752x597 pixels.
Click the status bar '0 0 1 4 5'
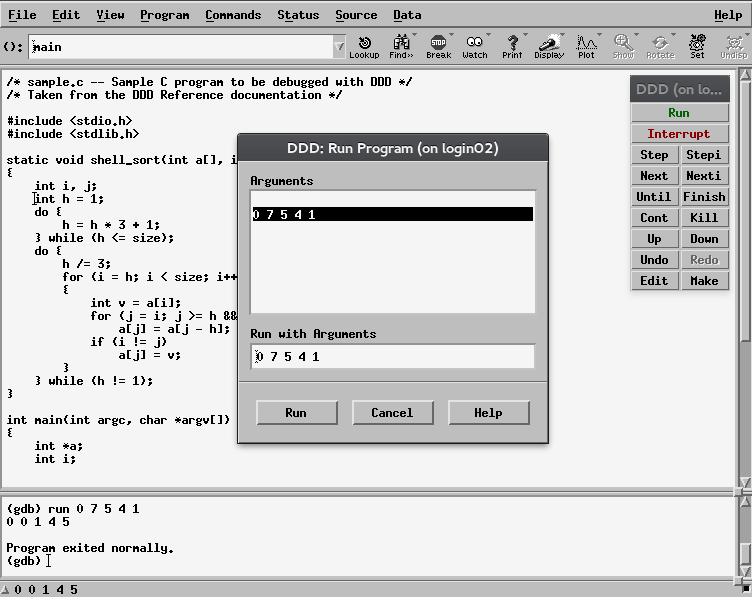(x=46, y=589)
